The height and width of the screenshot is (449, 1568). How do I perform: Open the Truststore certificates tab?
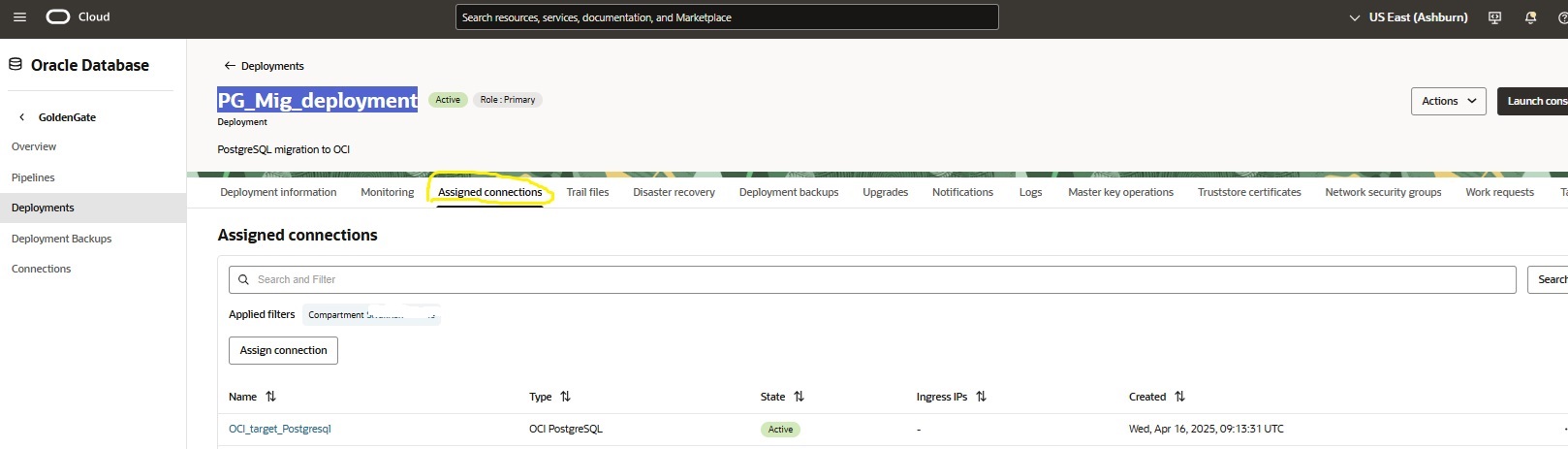[1249, 192]
